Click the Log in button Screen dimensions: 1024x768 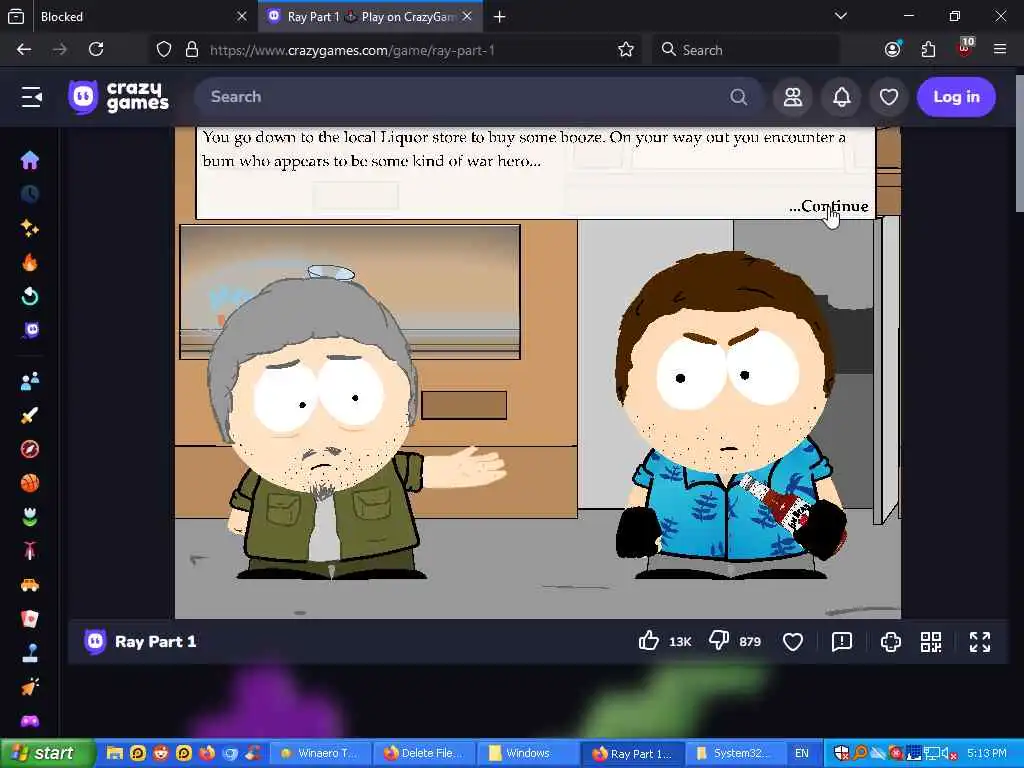pyautogui.click(x=956, y=97)
